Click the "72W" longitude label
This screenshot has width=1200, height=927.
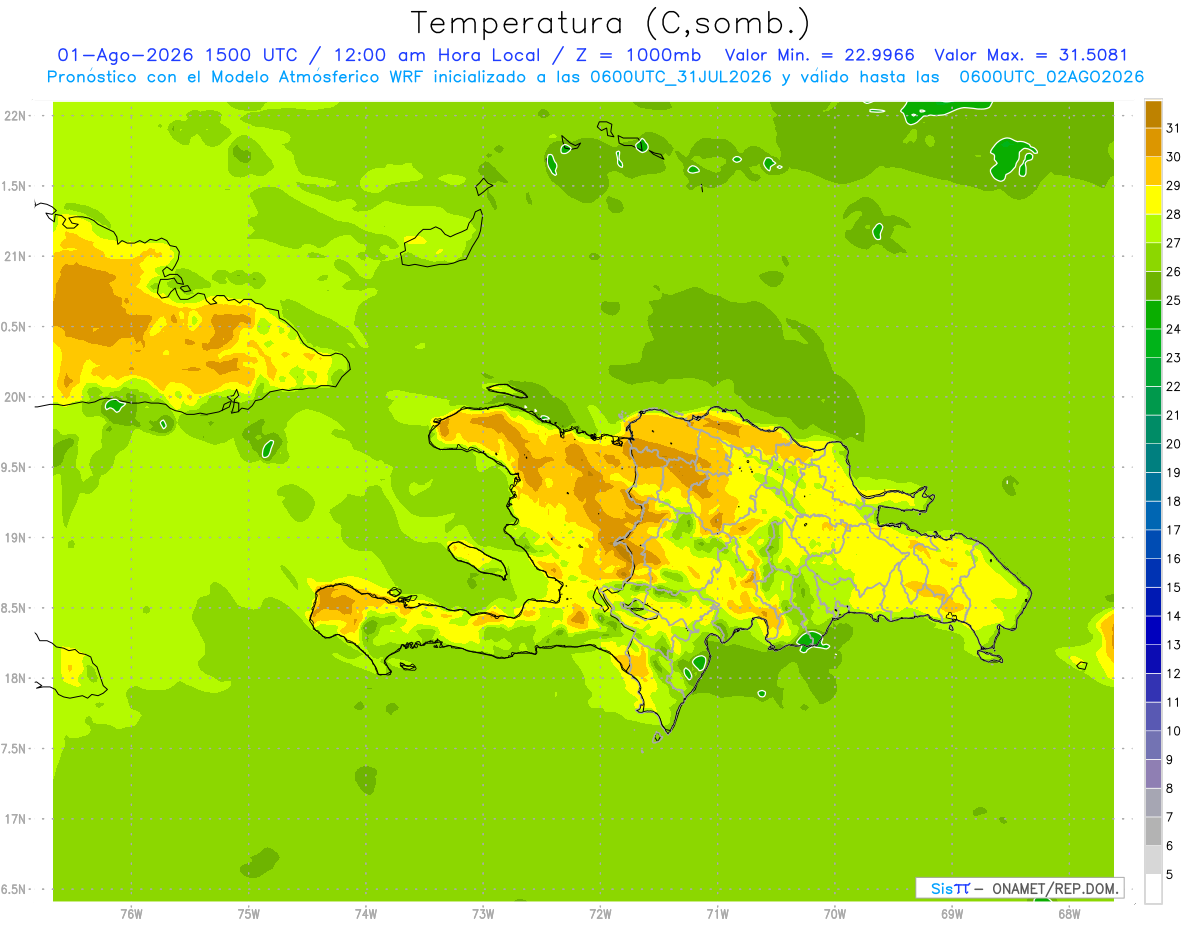pyautogui.click(x=600, y=914)
